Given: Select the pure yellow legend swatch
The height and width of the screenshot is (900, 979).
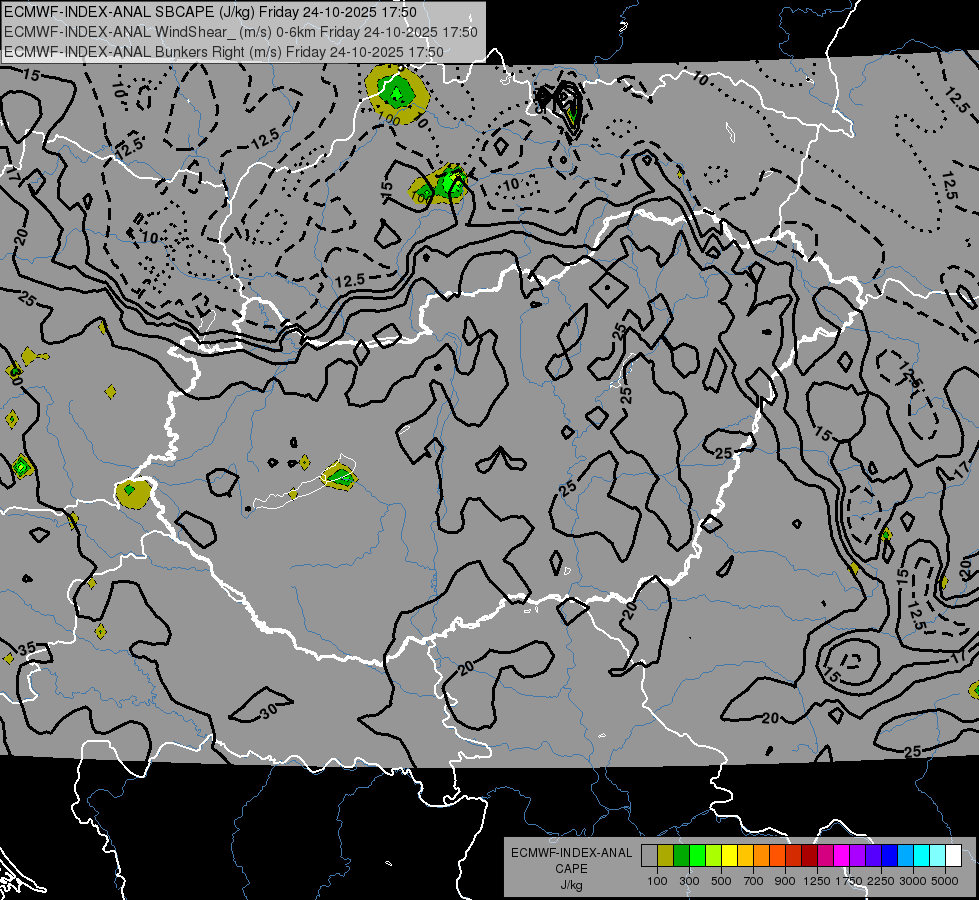Looking at the screenshot, I should 729,856.
